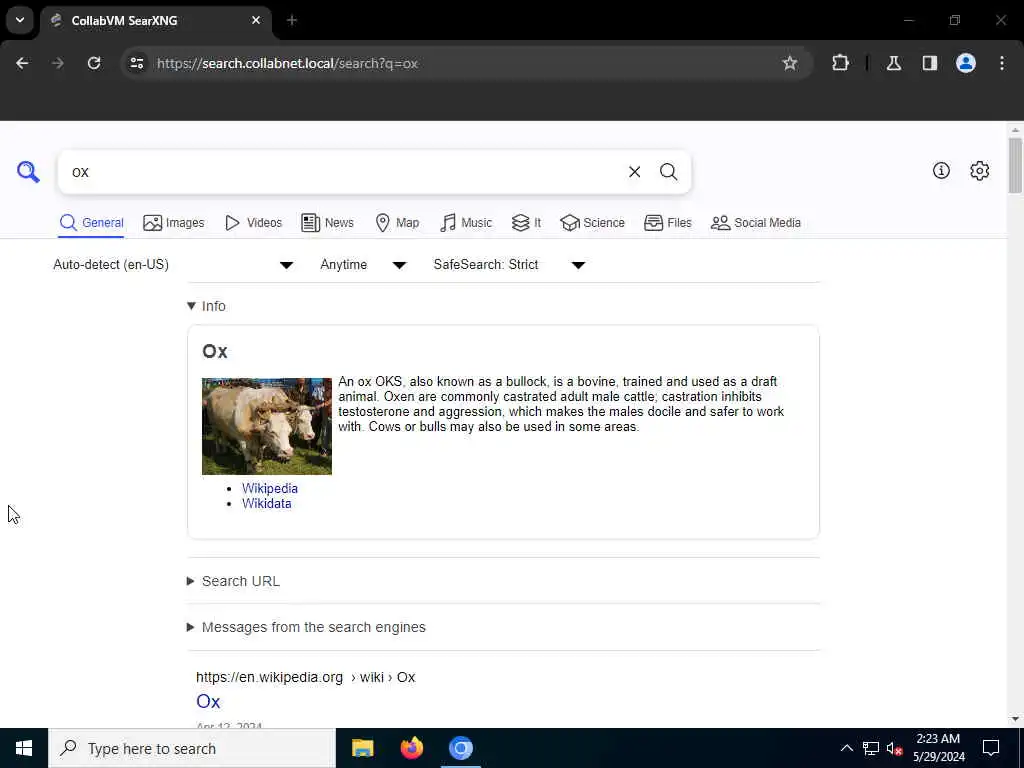The width and height of the screenshot is (1024, 768).
Task: View site information icon in address bar
Action: coord(136,63)
